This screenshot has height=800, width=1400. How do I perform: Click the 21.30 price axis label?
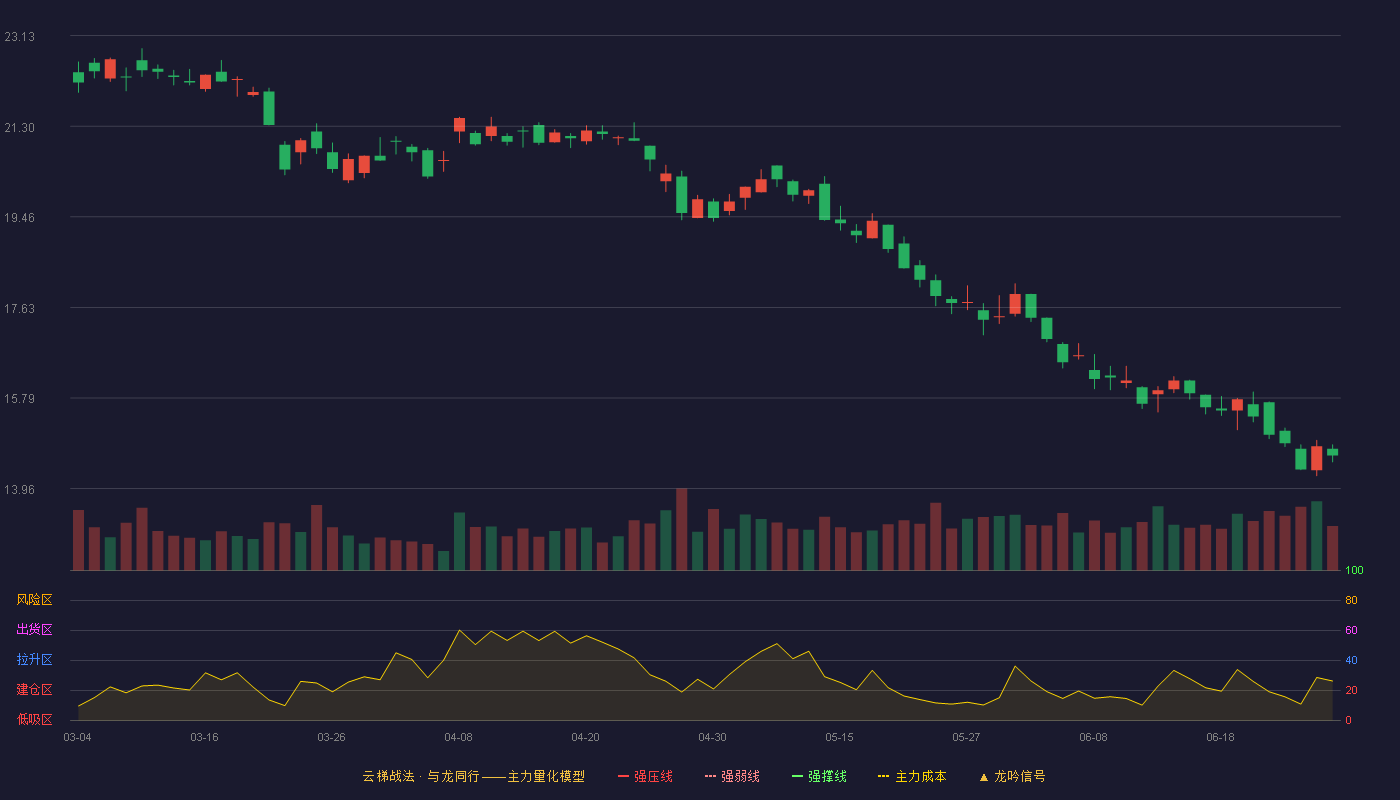(19, 128)
